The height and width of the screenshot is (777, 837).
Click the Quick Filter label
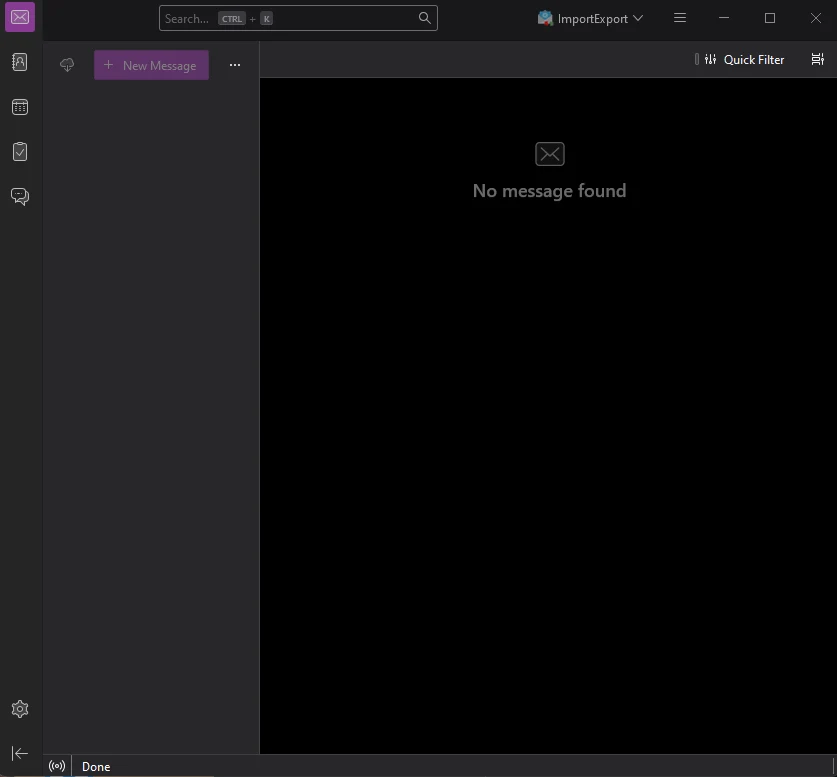tap(753, 59)
